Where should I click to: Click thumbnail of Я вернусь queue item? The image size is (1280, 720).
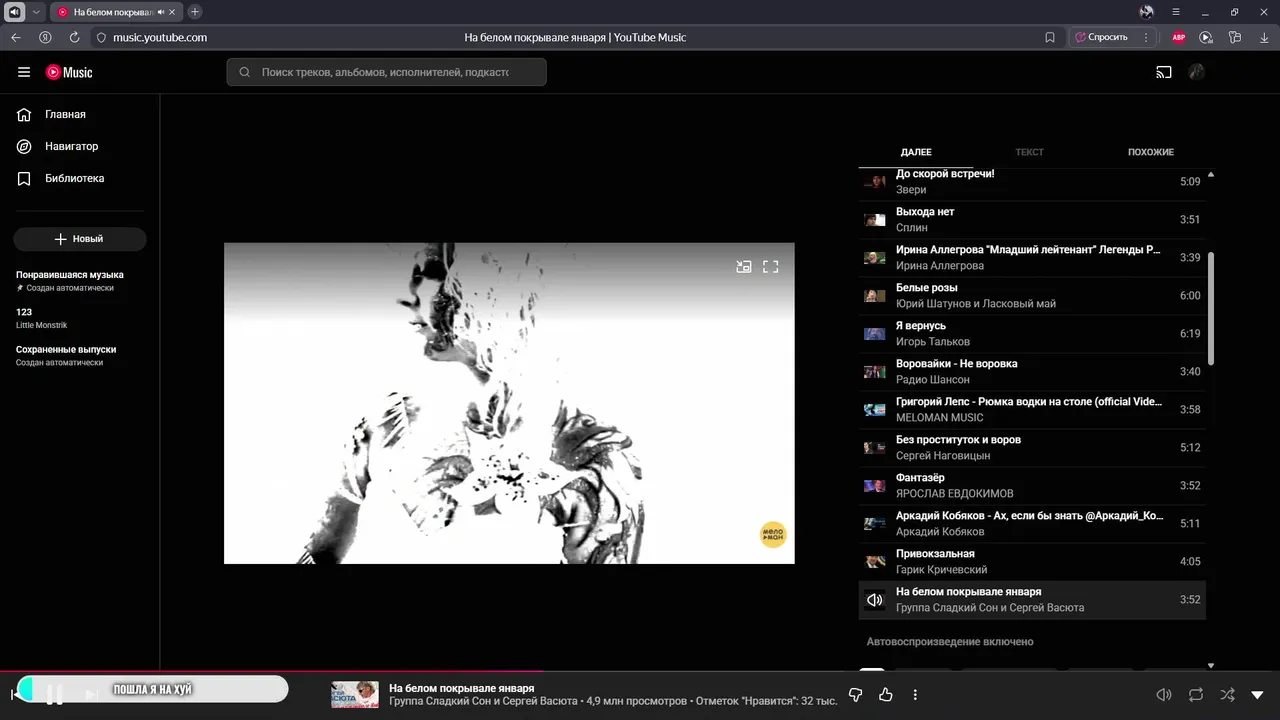pyautogui.click(x=875, y=334)
